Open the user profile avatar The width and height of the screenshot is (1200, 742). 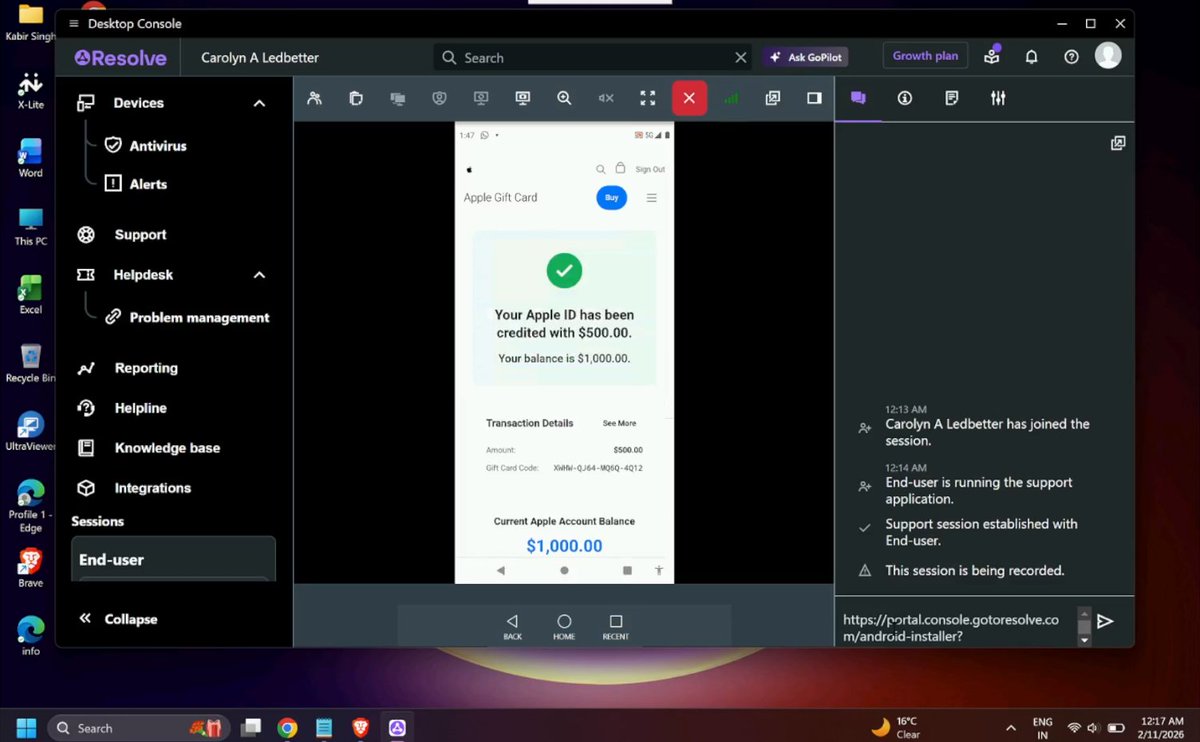tap(1108, 56)
